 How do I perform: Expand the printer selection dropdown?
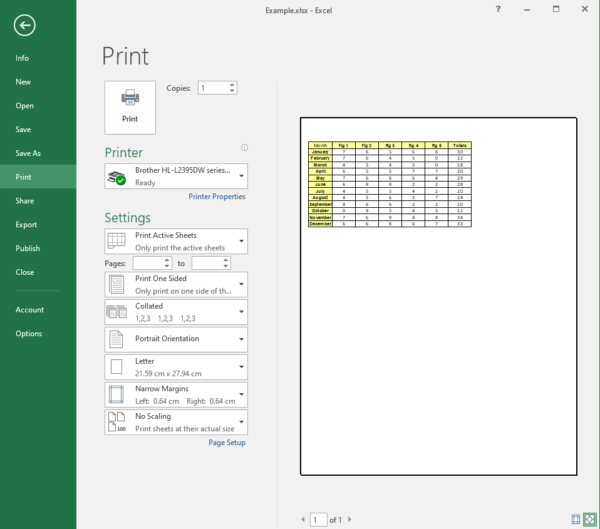pyautogui.click(x=241, y=176)
